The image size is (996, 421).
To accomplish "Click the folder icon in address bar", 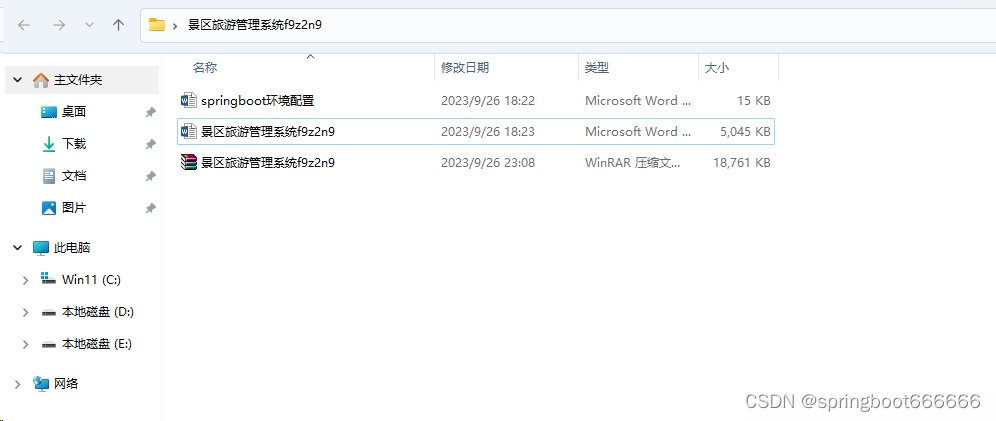I will click(x=157, y=25).
